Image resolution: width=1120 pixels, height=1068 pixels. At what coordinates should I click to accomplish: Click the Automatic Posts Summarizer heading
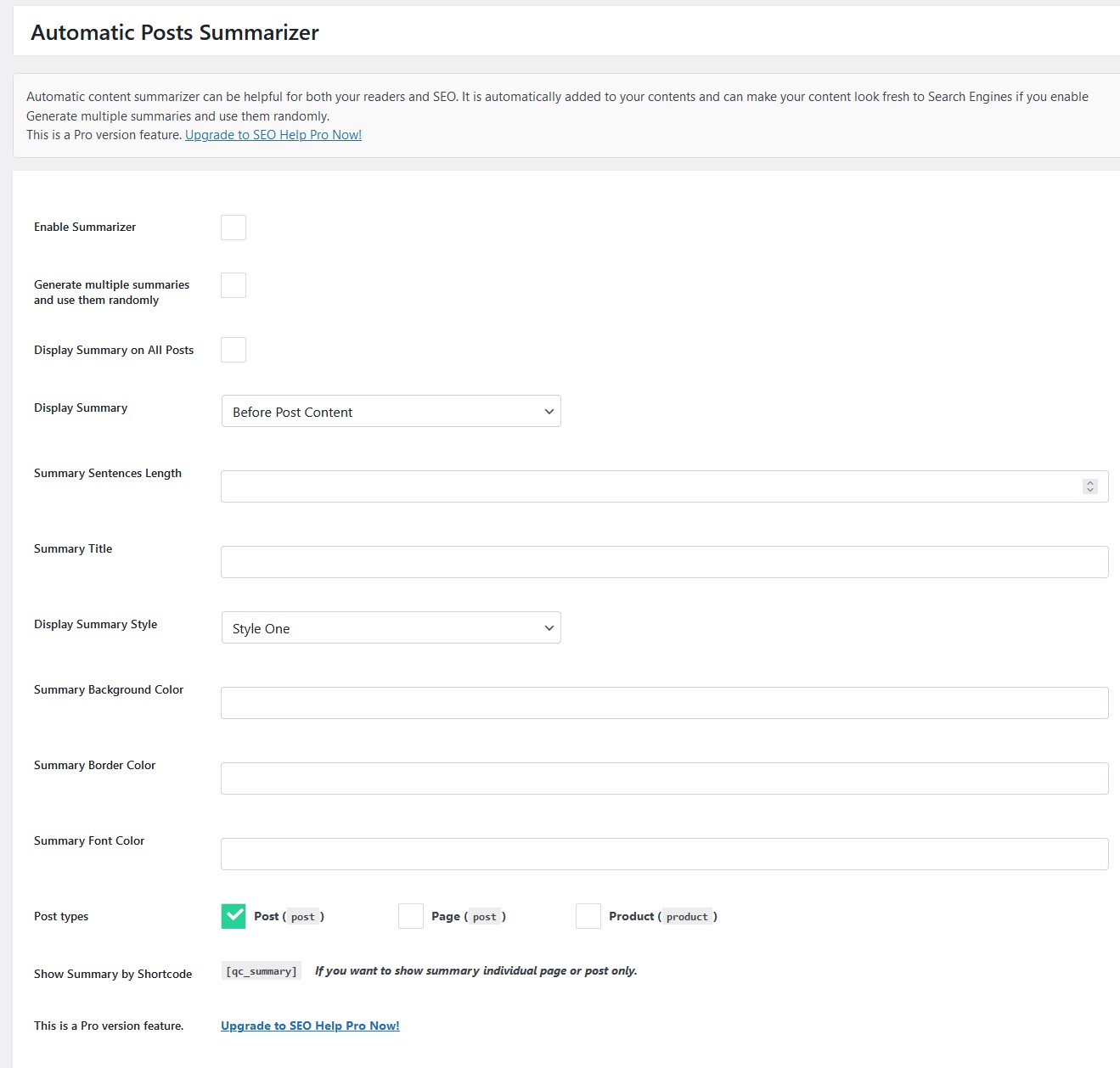(175, 32)
